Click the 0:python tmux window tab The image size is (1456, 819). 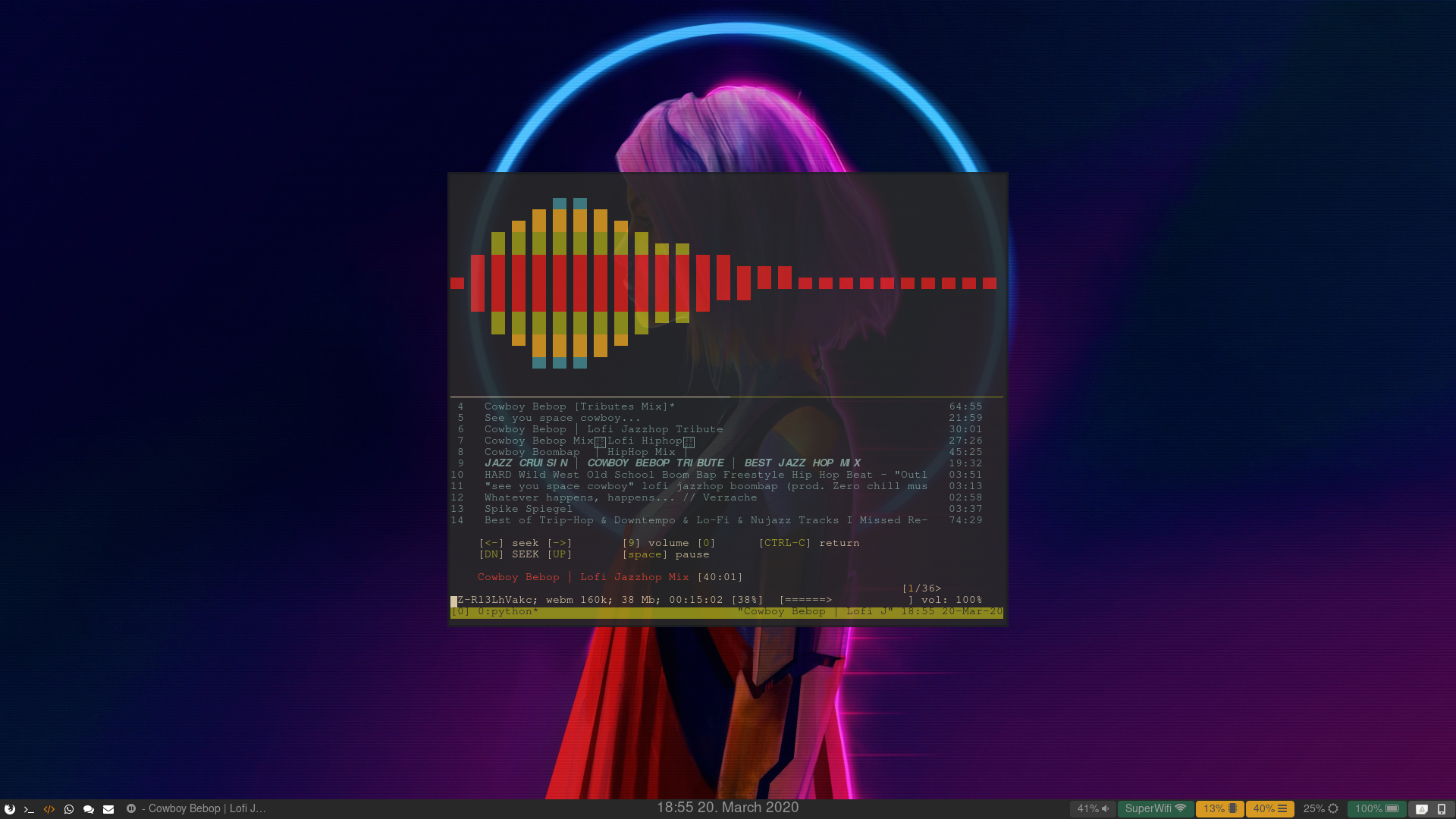point(507,612)
